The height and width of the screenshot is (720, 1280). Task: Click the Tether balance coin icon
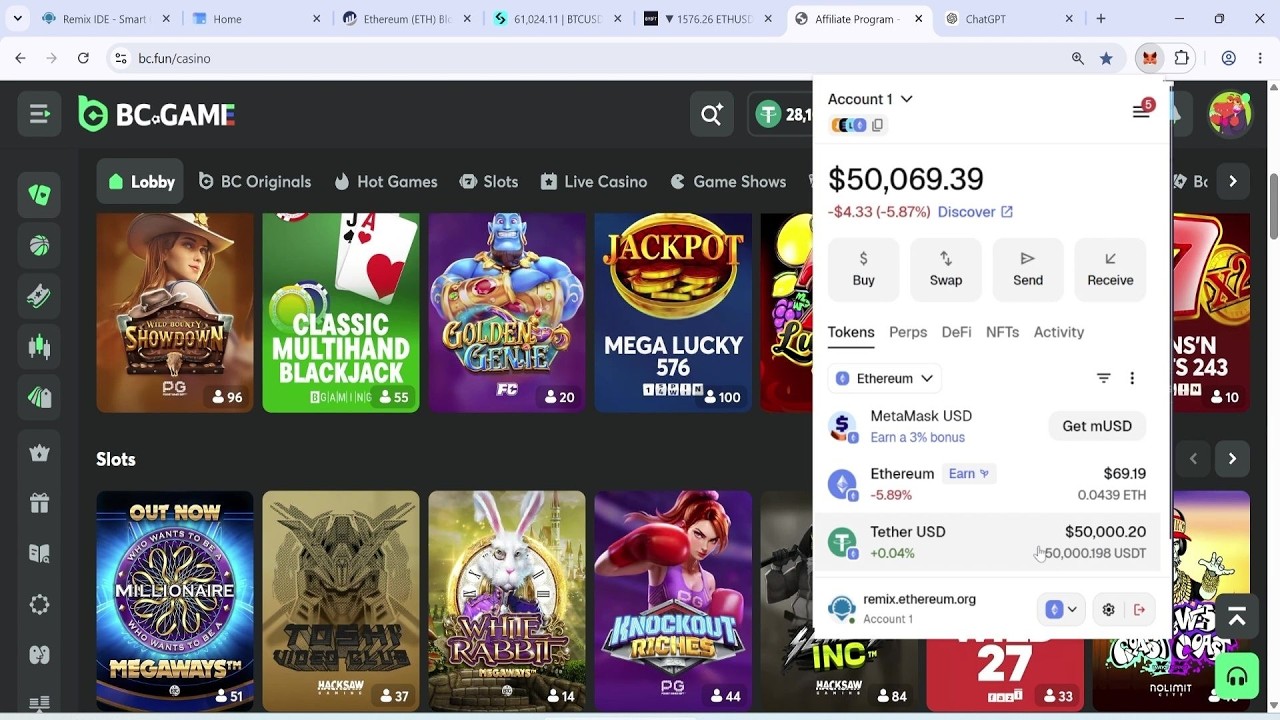coord(768,114)
